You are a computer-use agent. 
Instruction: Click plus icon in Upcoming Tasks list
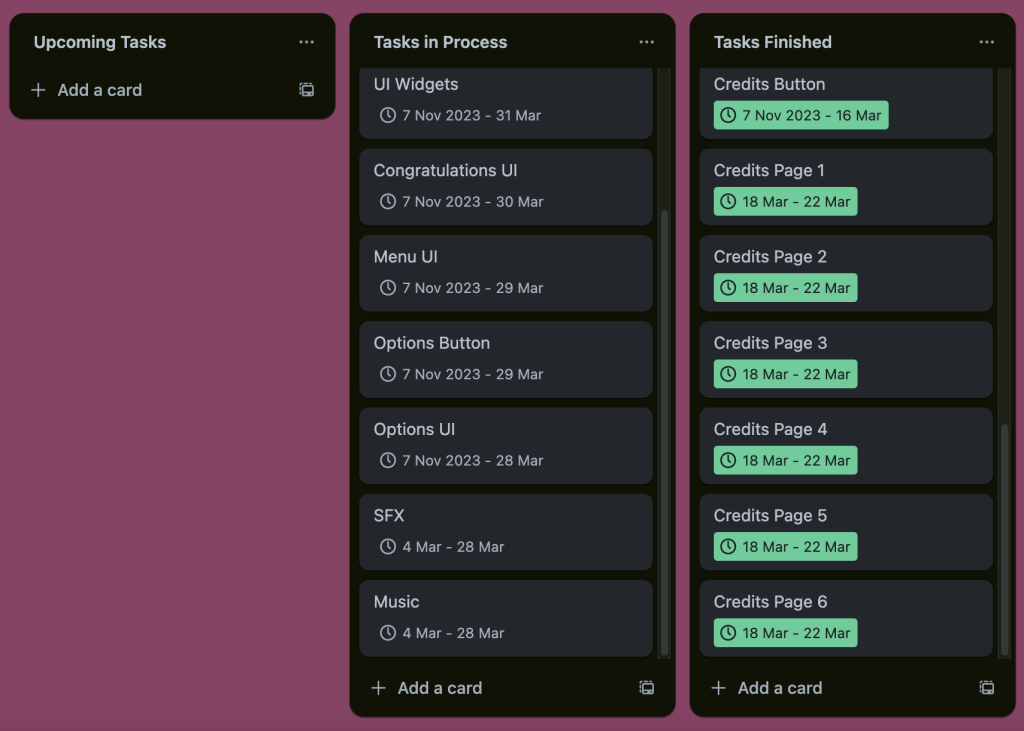(x=39, y=90)
